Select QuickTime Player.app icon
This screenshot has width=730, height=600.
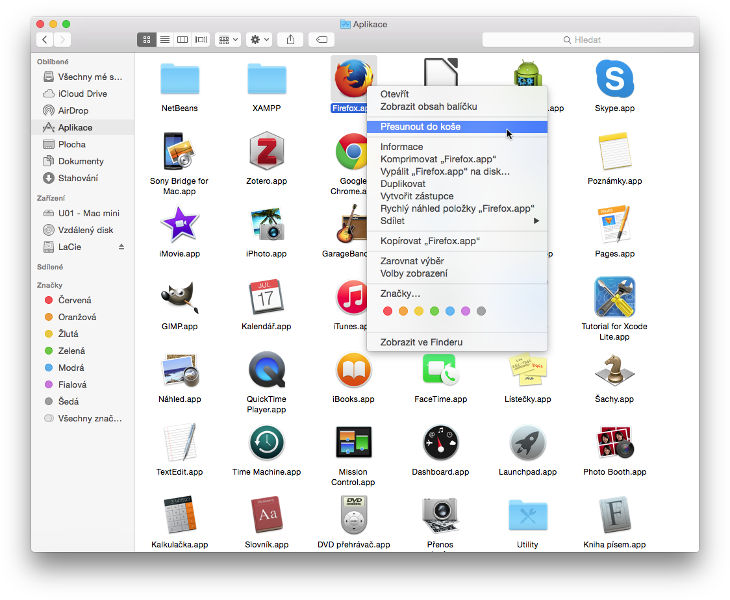tap(267, 370)
